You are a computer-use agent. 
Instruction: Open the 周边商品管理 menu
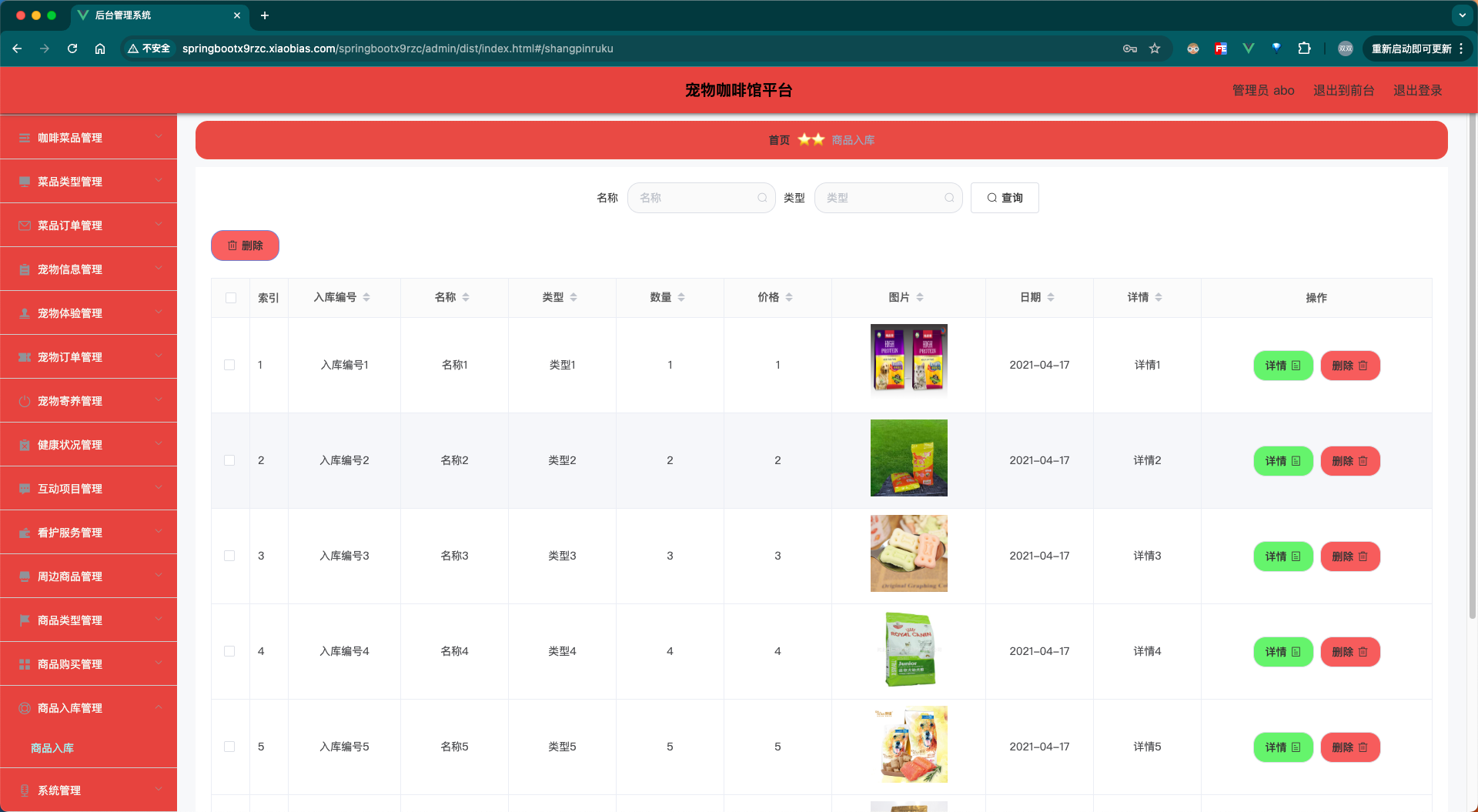89,576
